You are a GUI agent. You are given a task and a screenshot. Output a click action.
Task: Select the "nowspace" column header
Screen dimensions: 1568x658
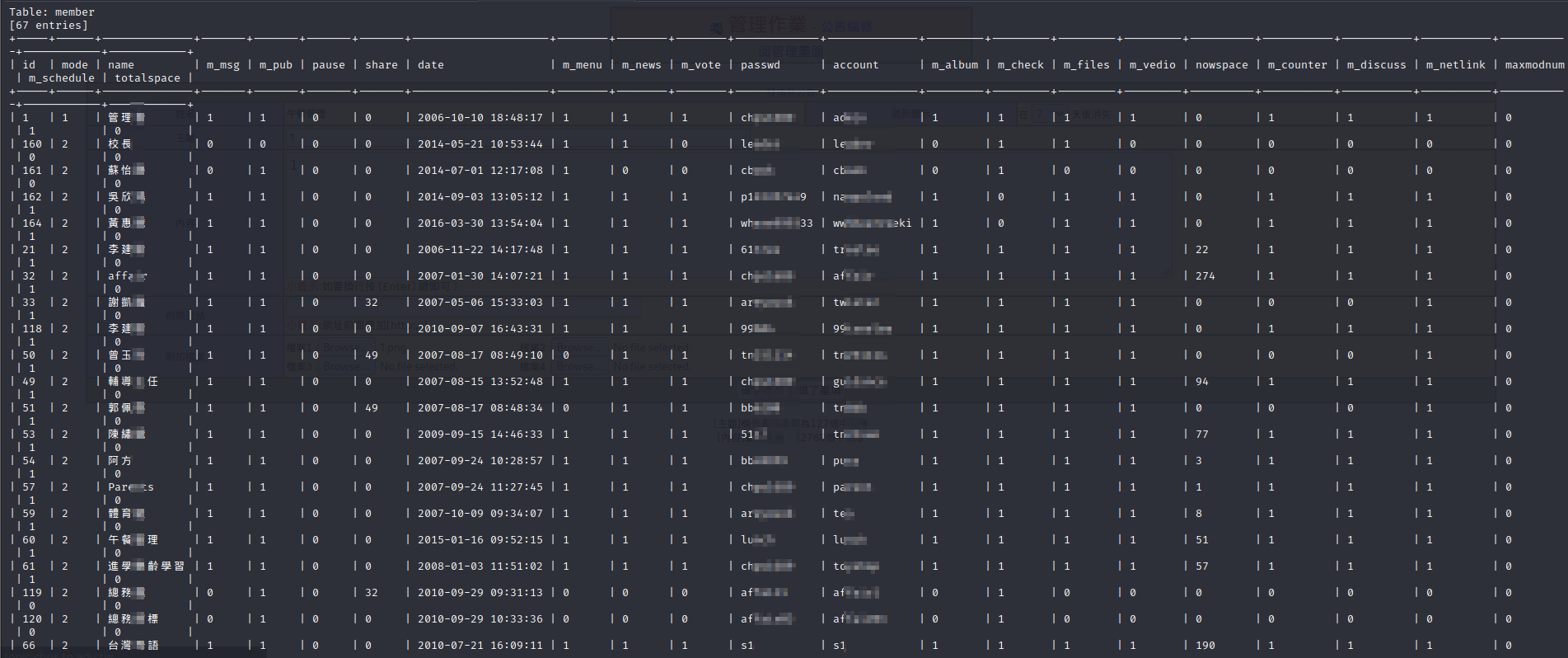1222,65
